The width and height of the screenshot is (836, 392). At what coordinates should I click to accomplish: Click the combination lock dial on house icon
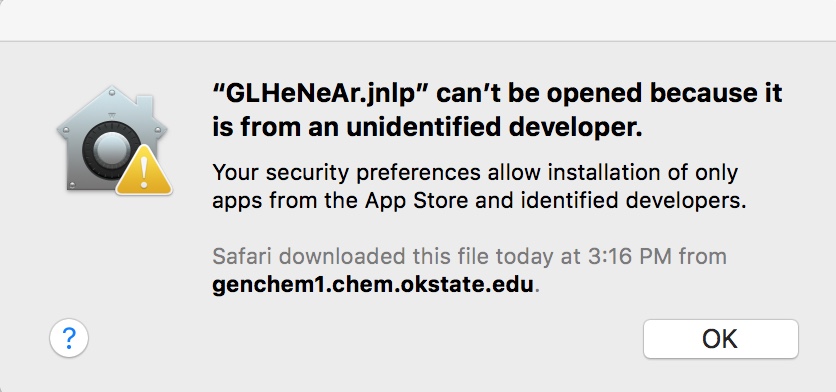(x=111, y=150)
